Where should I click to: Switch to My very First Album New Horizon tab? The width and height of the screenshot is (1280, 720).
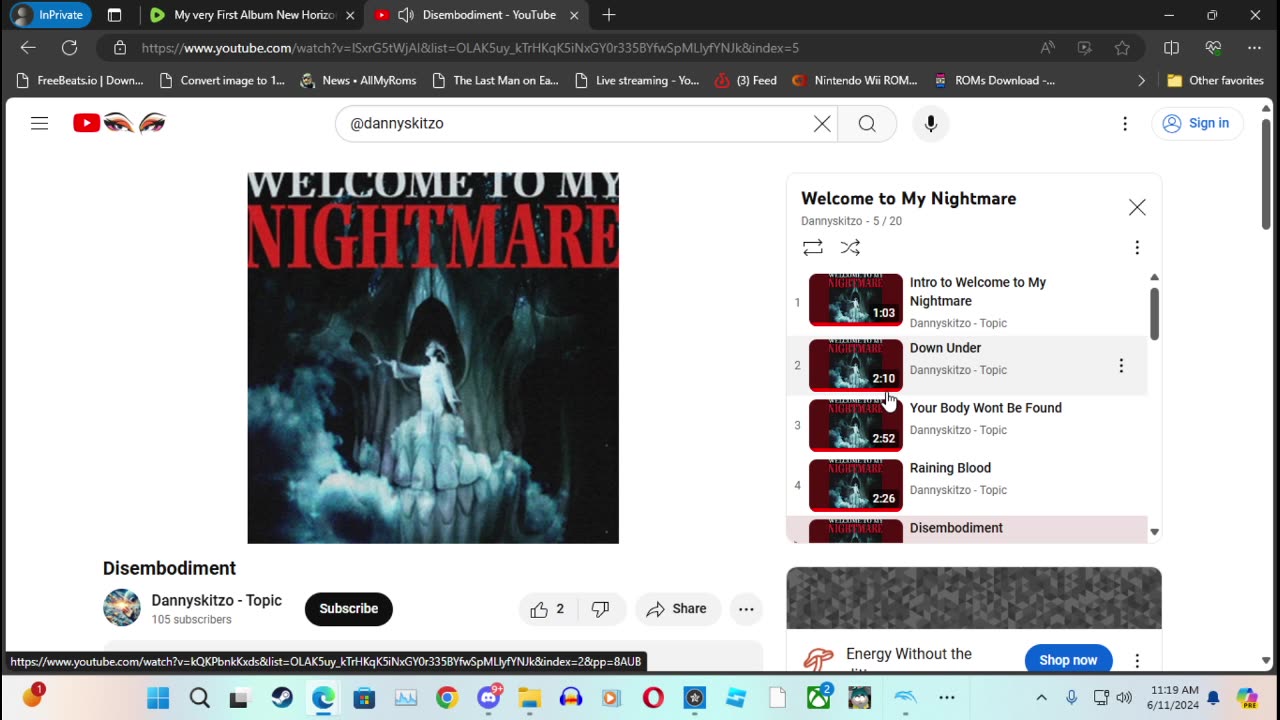254,15
